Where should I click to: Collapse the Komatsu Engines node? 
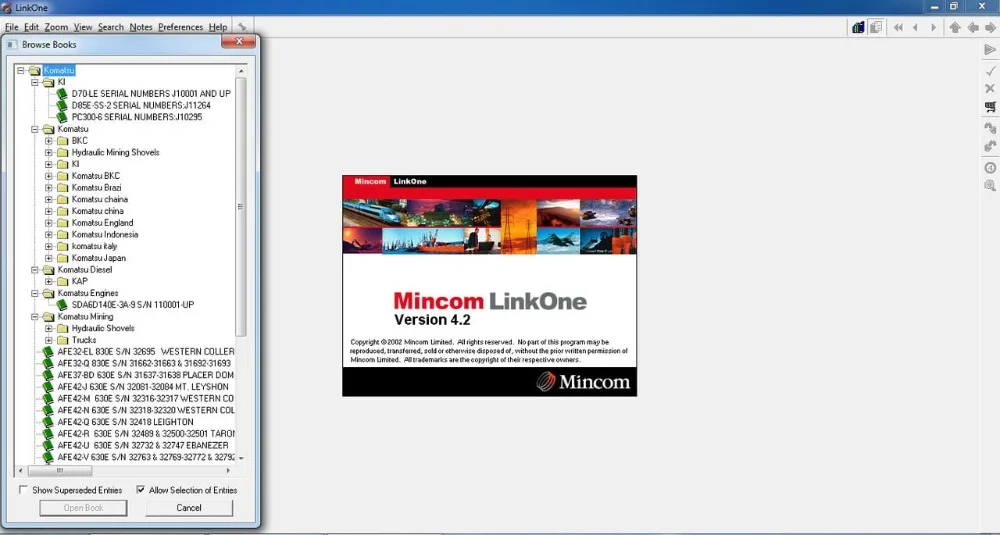(x=35, y=293)
